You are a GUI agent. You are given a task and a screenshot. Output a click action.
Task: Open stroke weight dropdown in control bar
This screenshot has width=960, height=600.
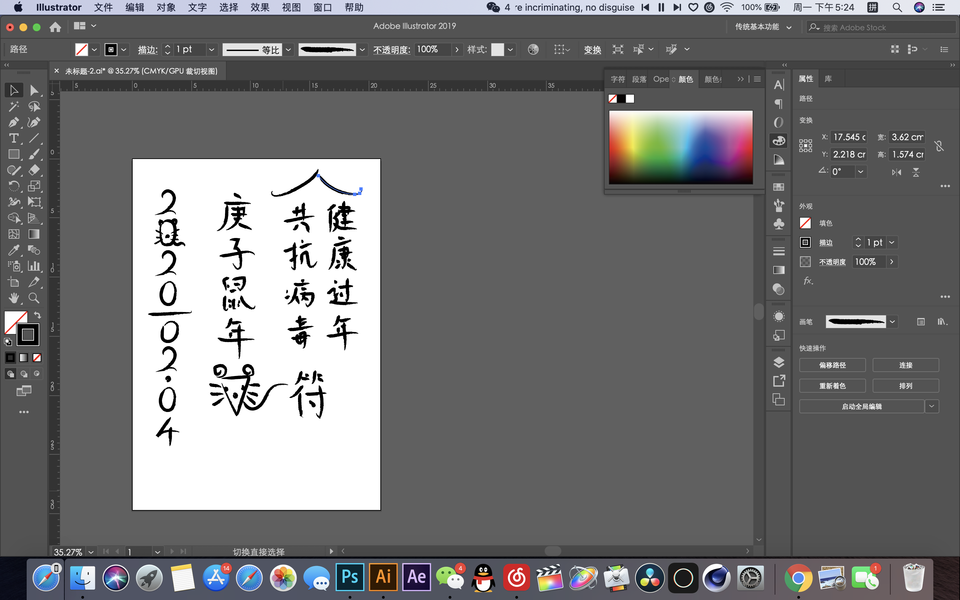click(x=211, y=50)
